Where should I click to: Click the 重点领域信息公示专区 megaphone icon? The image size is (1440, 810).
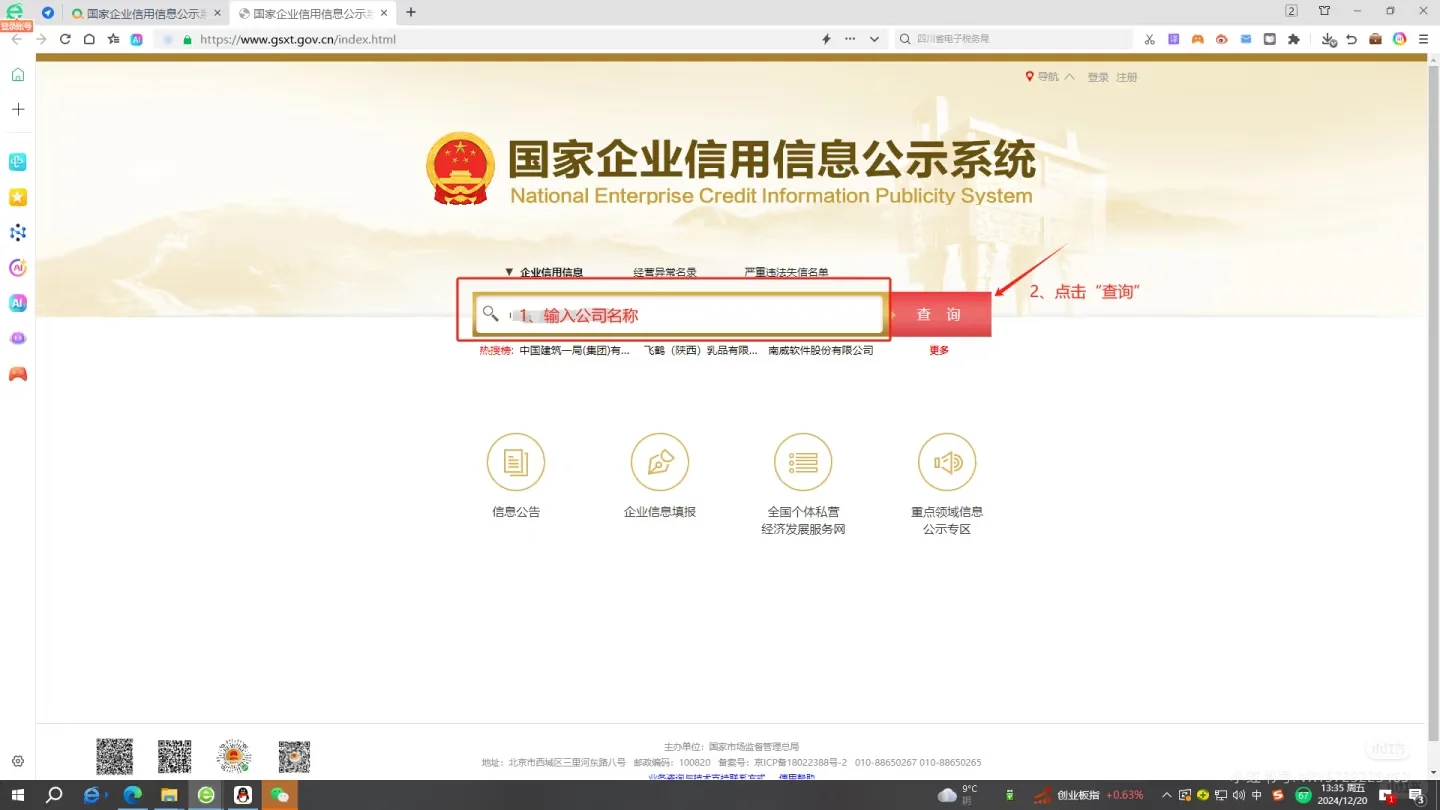point(947,461)
